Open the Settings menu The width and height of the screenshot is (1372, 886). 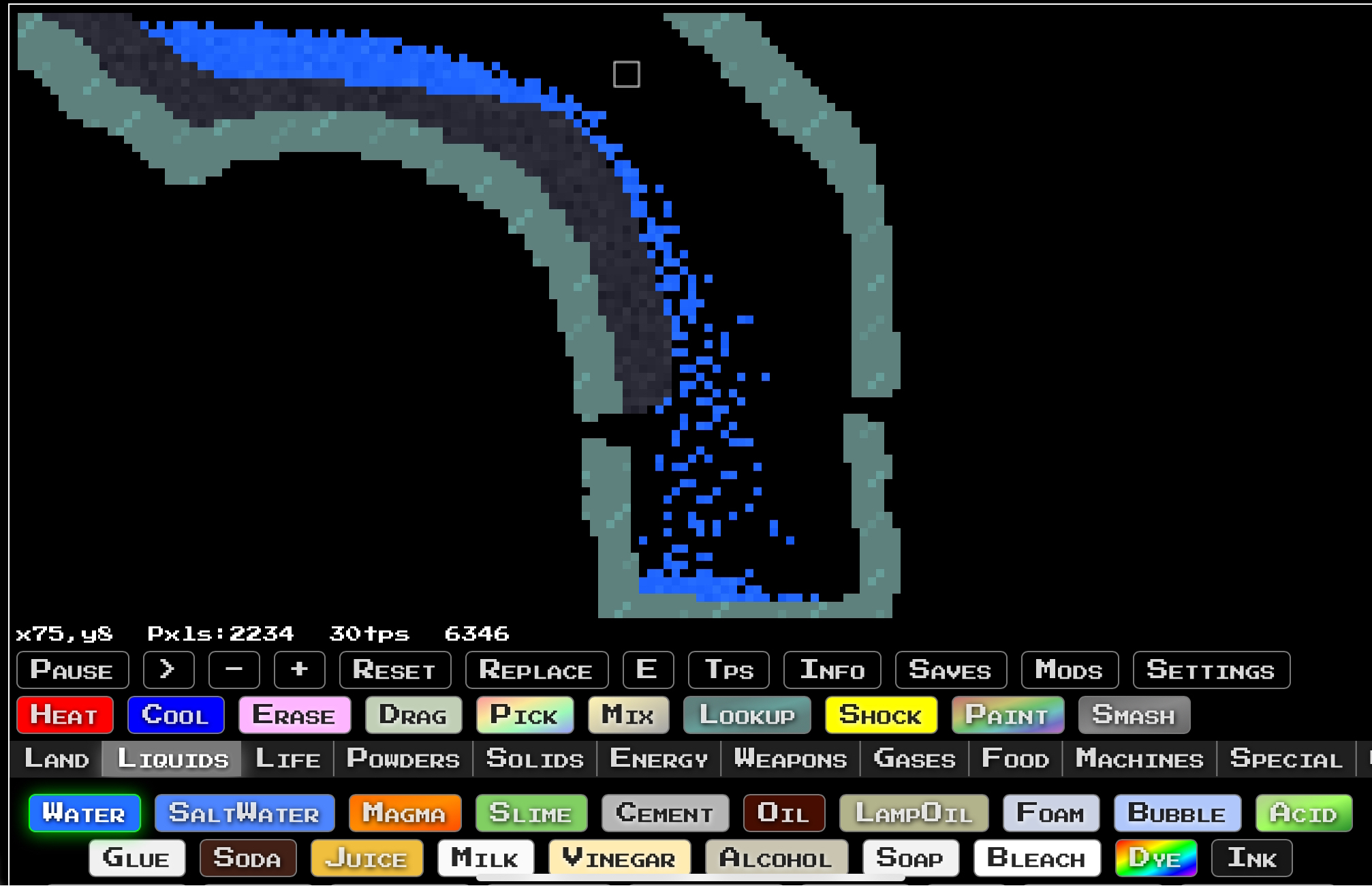pos(1211,670)
